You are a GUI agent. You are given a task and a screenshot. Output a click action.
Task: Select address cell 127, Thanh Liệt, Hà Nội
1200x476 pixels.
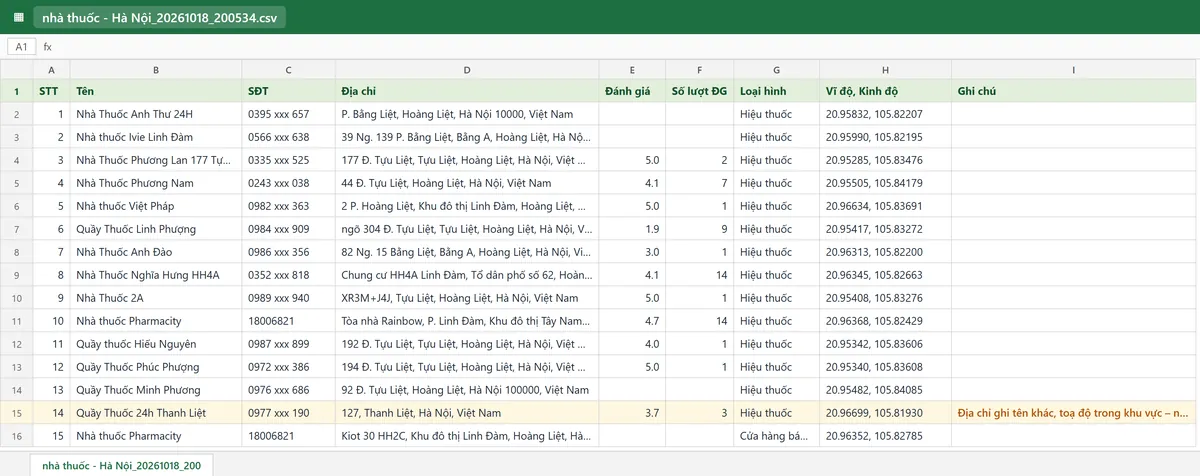point(467,413)
